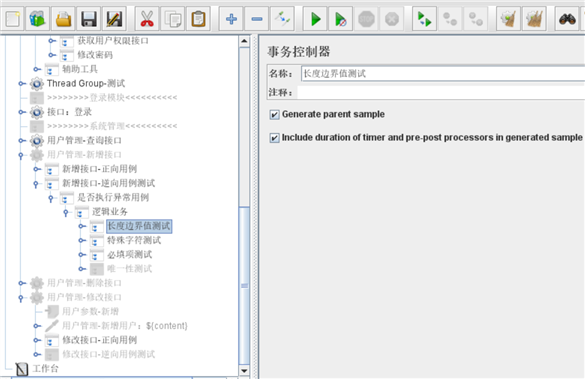Click the Toggle enable/disable icon
The image size is (585, 379).
click(x=282, y=19)
